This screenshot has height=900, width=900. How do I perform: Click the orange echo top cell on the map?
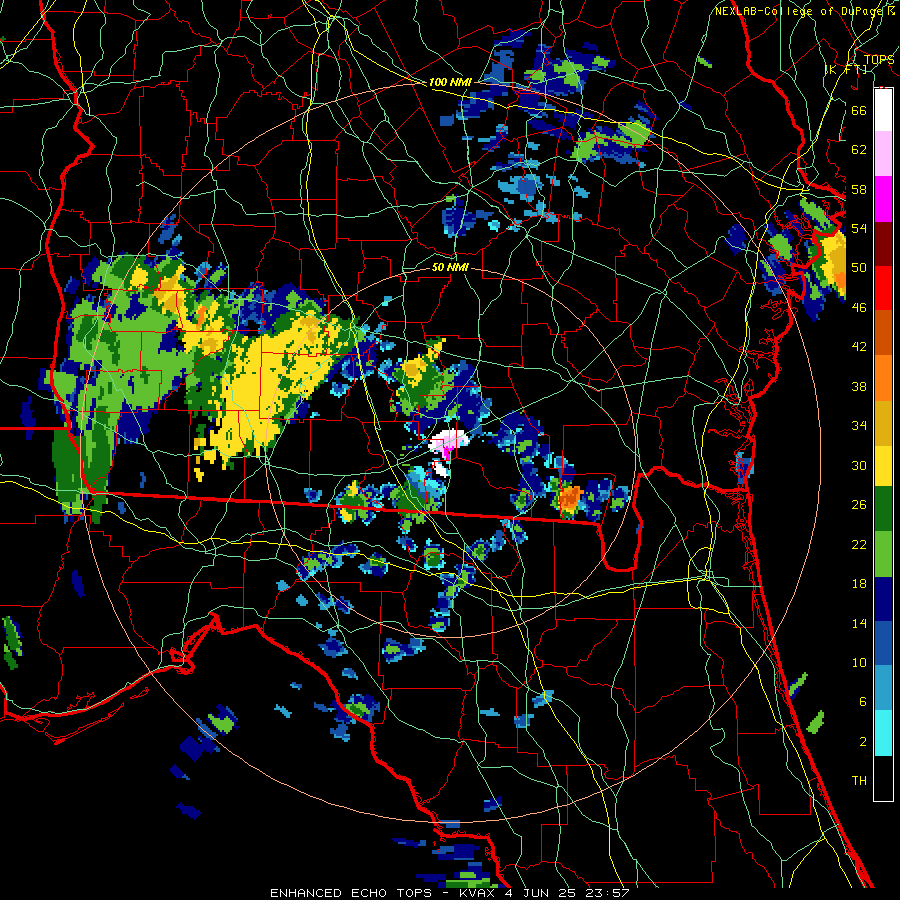(571, 497)
